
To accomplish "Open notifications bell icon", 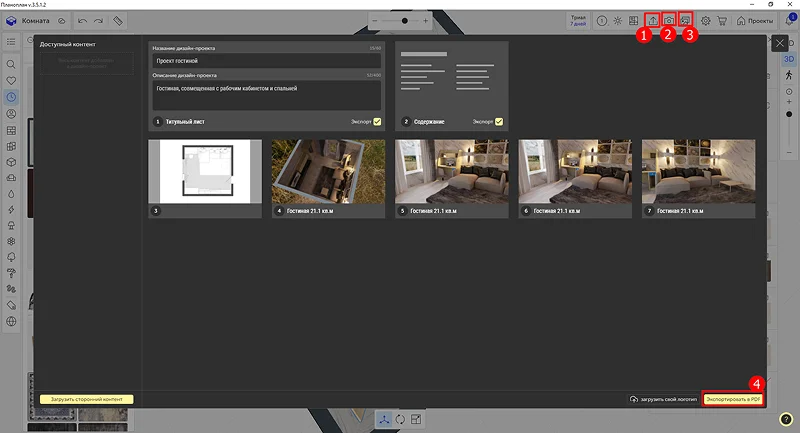I will (790, 20).
